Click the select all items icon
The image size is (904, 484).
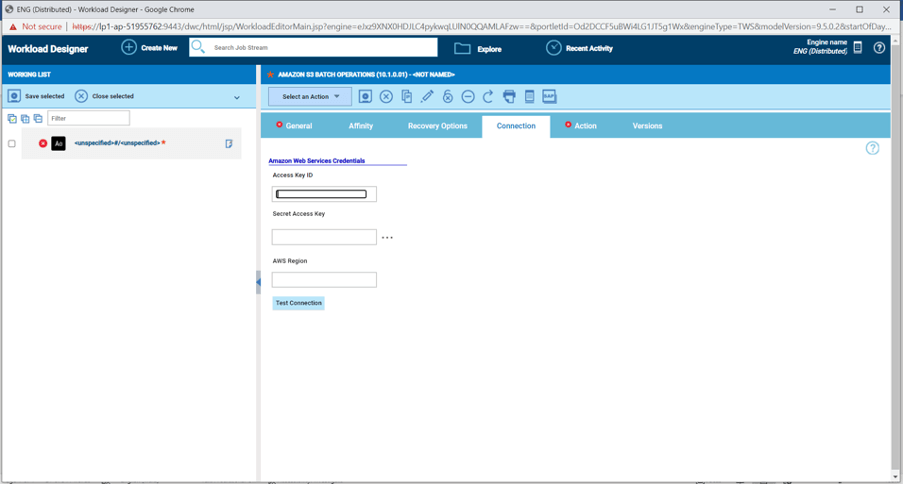tap(12, 119)
